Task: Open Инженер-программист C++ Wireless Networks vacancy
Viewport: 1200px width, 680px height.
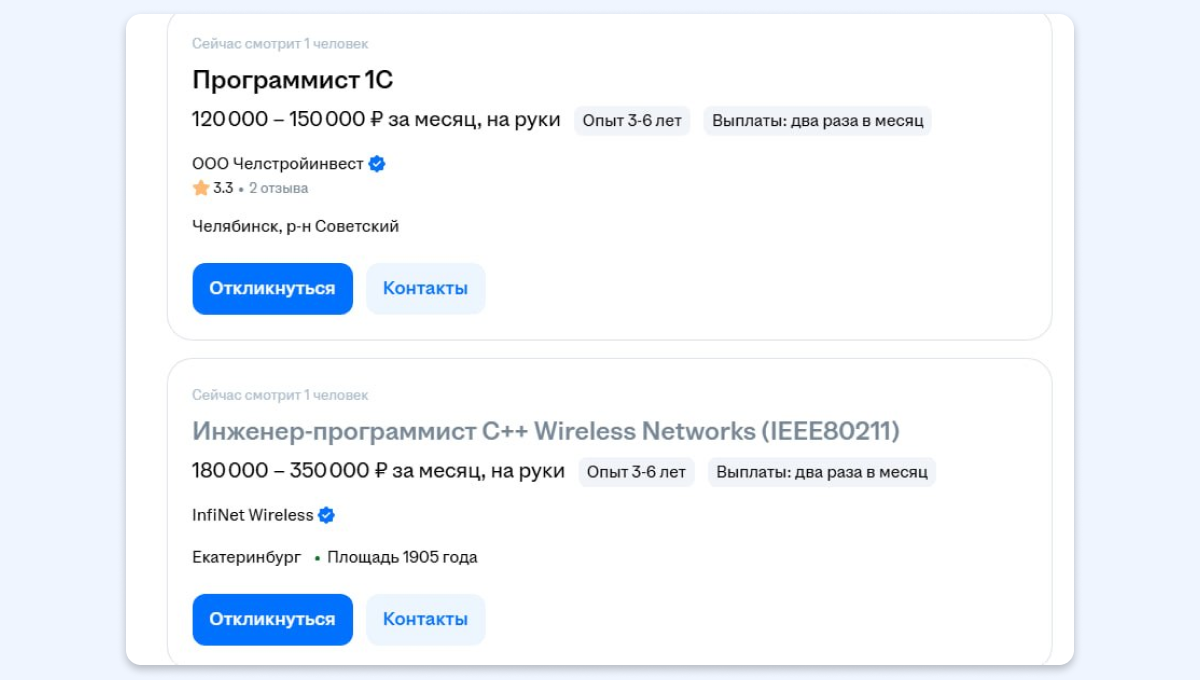Action: pos(546,431)
